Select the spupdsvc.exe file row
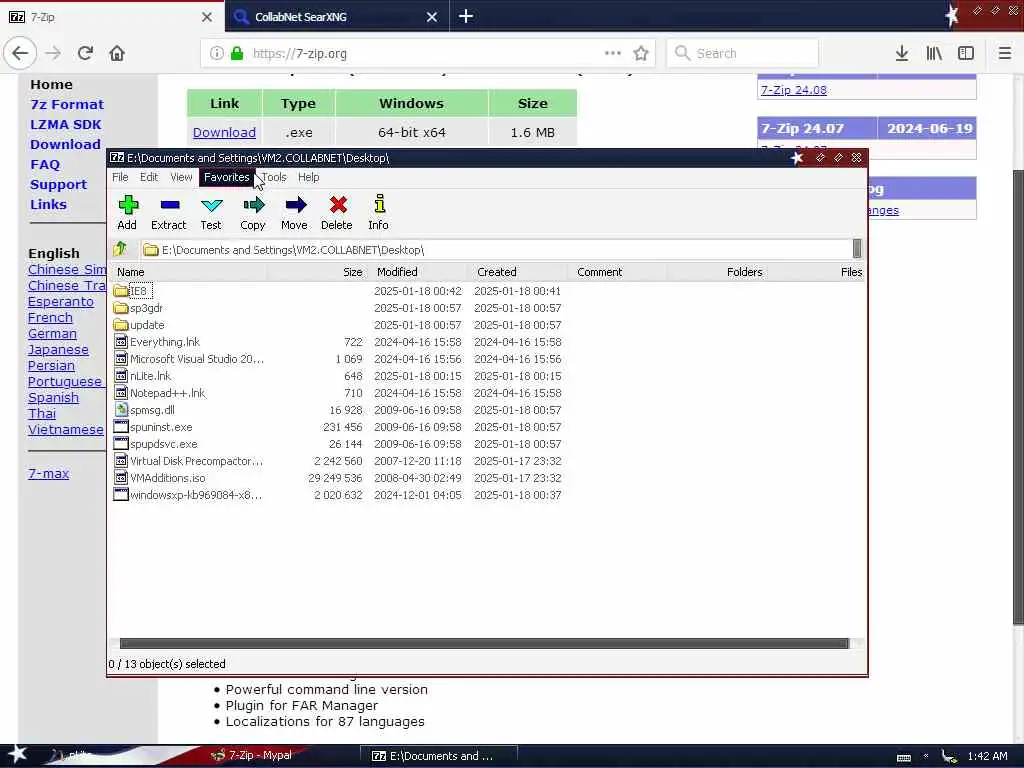1024x768 pixels. pyautogui.click(x=338, y=443)
